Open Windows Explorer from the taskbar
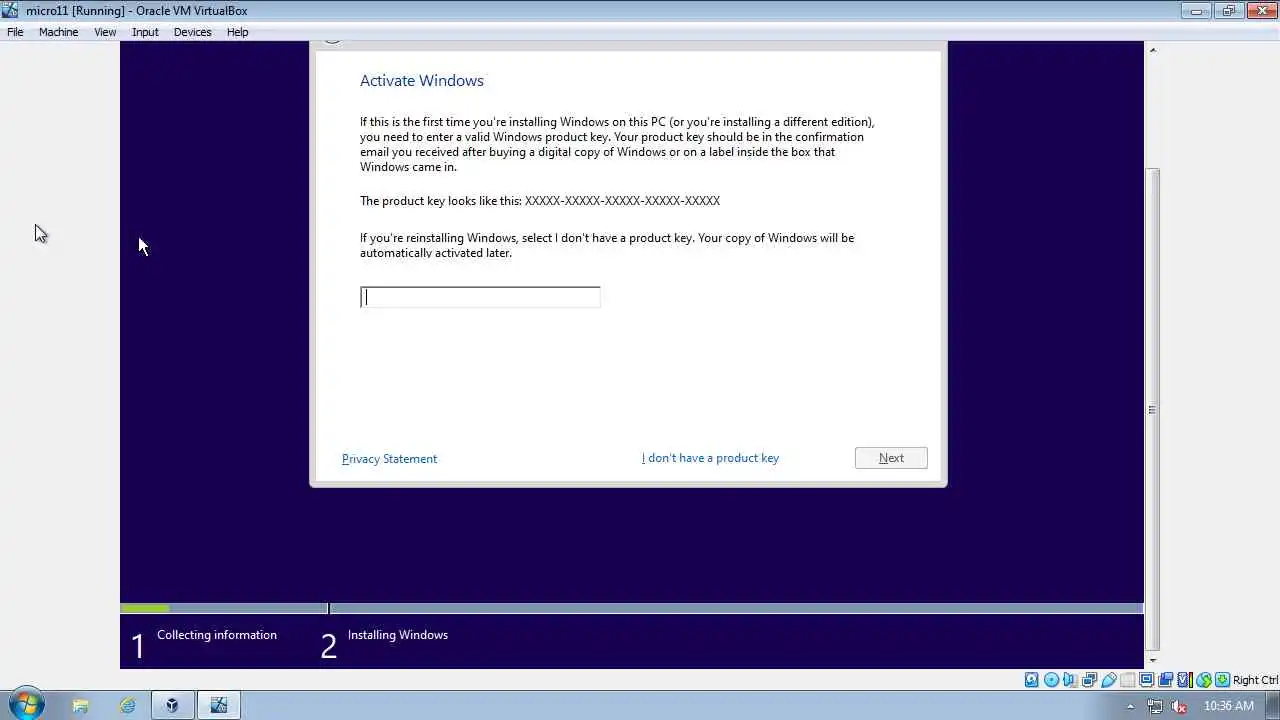 (x=80, y=705)
